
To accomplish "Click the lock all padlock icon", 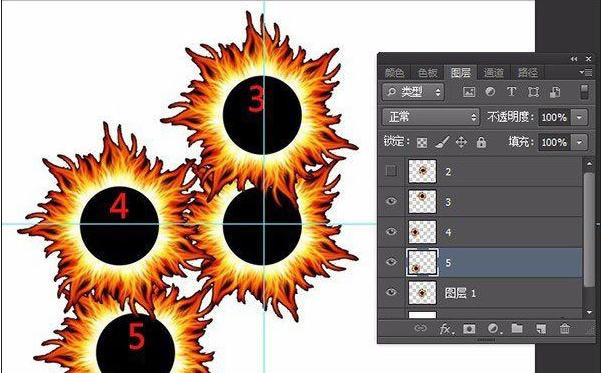I will 481,142.
